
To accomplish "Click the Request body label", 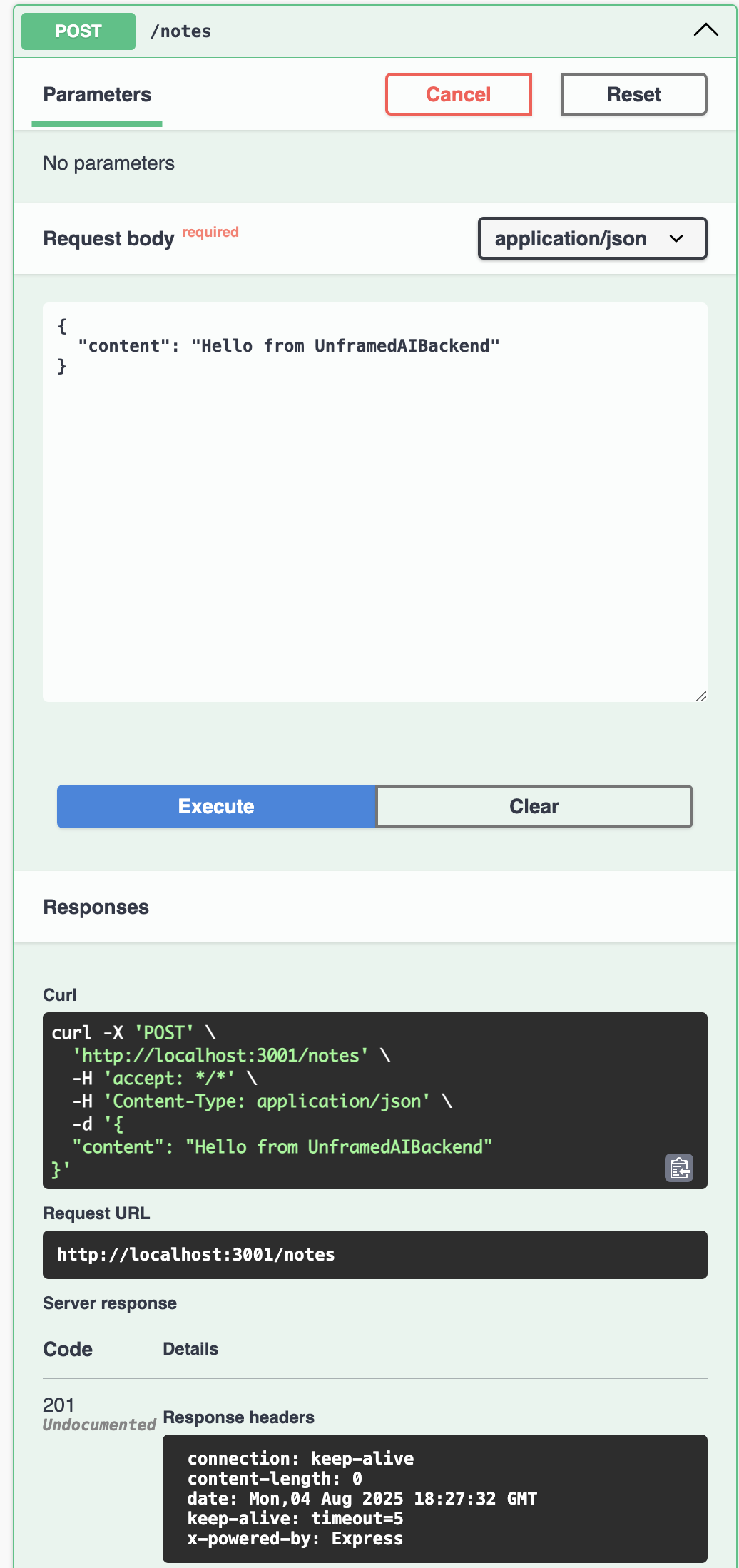I will [x=108, y=238].
